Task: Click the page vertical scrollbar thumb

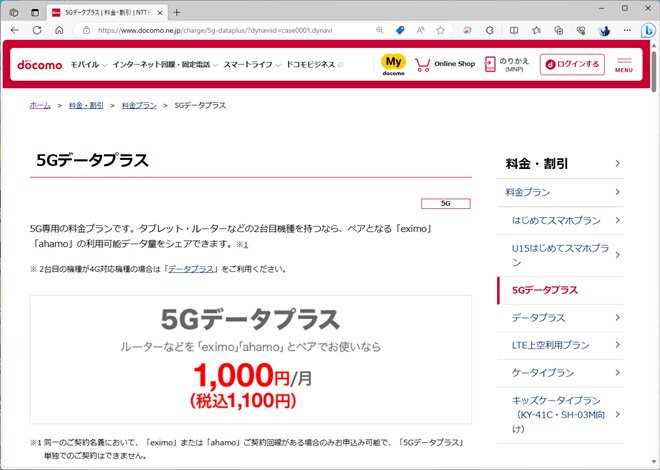Action: coord(654,70)
